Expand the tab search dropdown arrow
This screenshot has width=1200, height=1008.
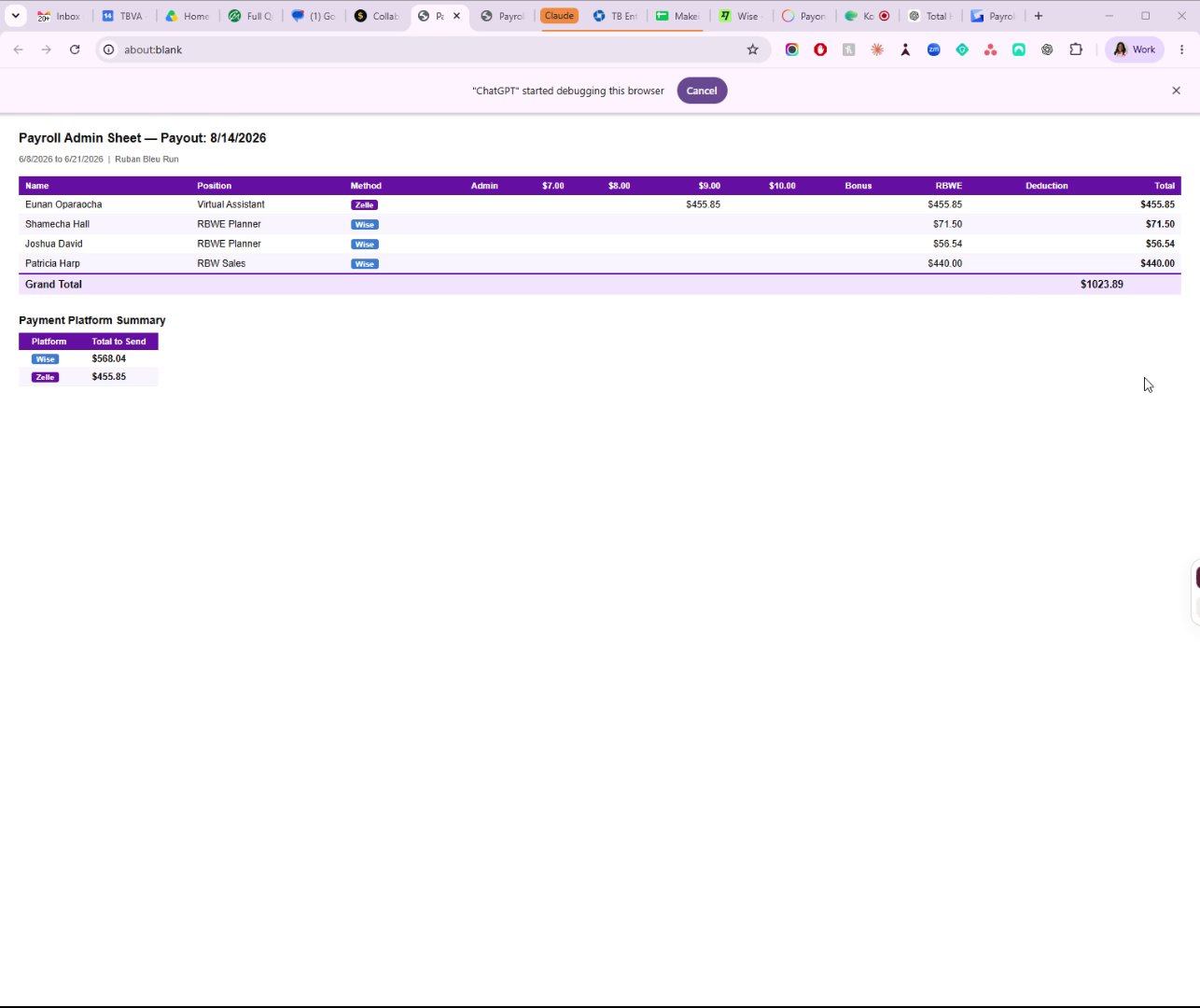click(x=15, y=16)
